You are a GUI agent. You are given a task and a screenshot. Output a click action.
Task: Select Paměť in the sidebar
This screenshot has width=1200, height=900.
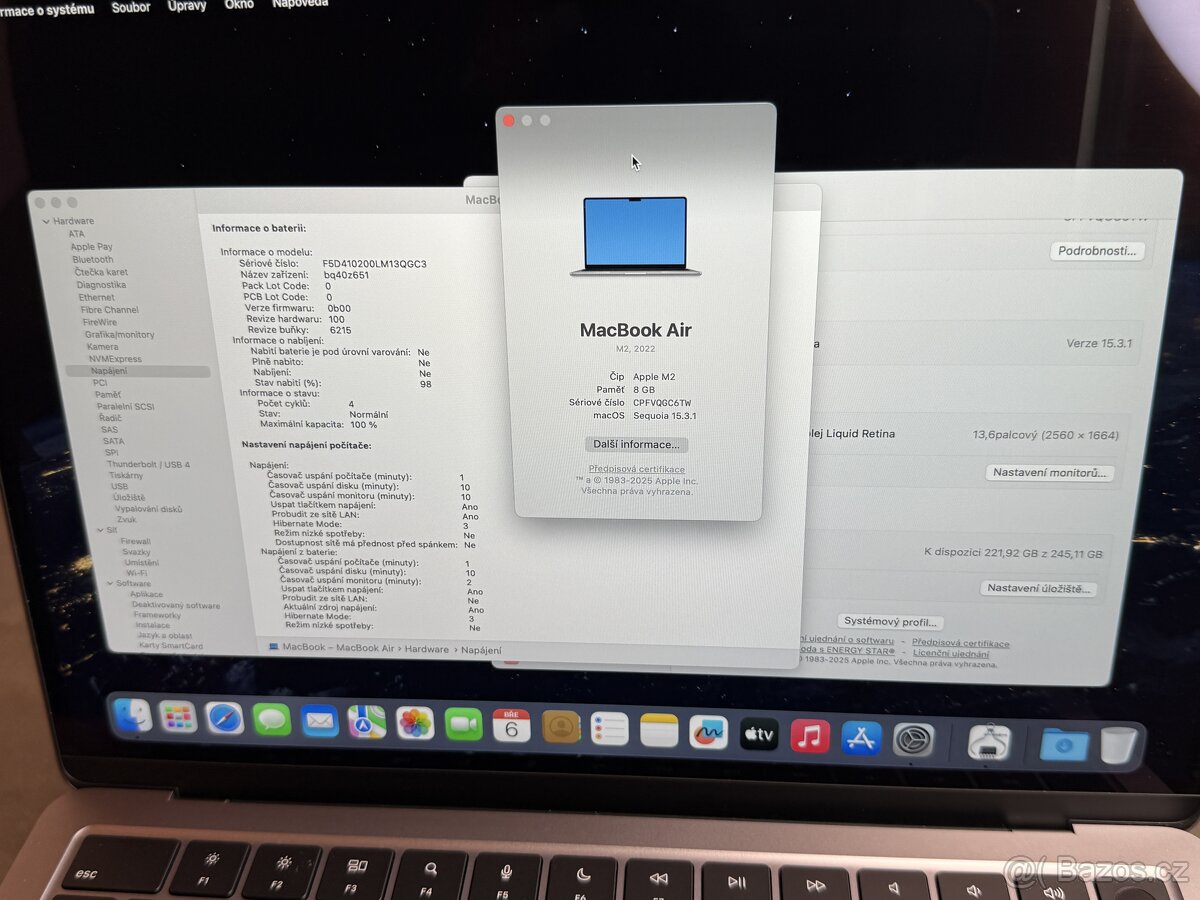108,395
